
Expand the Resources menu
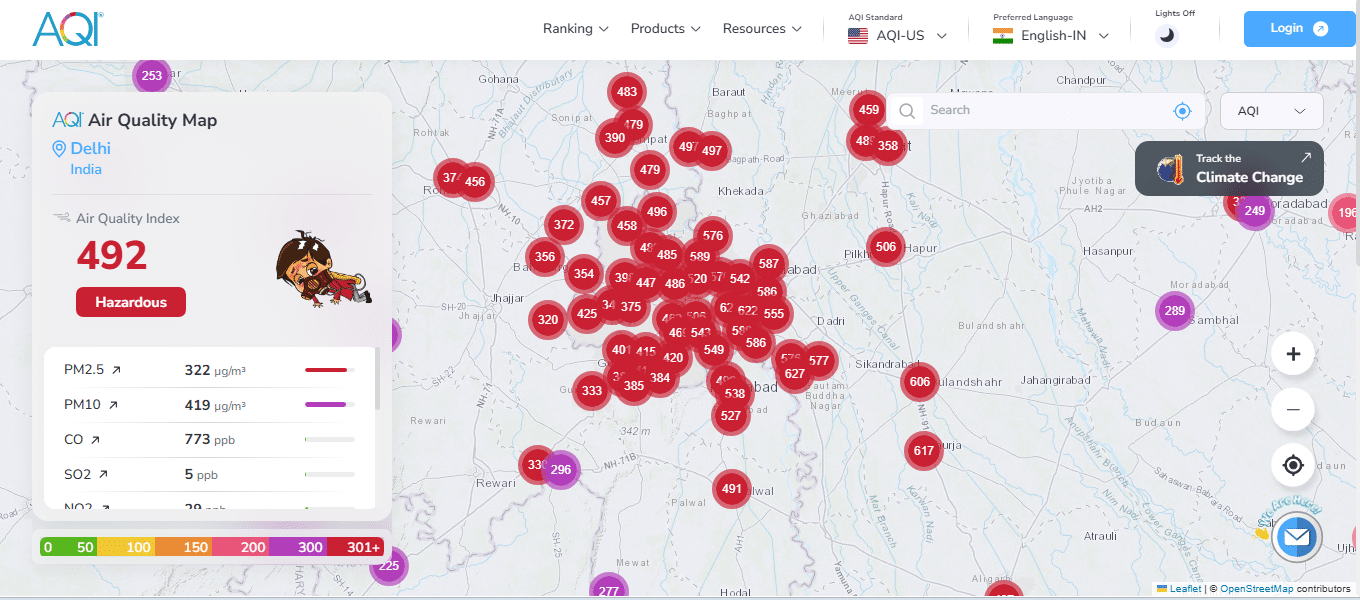tap(762, 29)
